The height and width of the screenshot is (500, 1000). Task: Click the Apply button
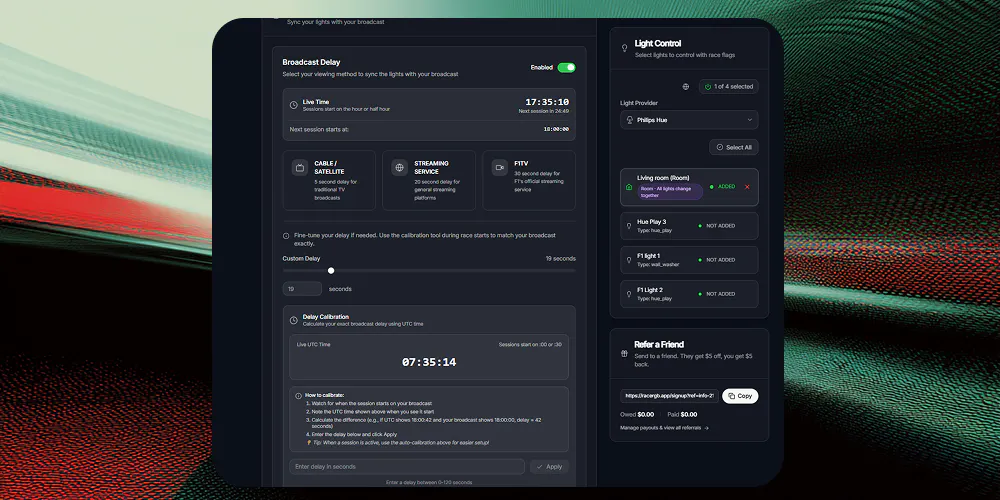point(549,467)
